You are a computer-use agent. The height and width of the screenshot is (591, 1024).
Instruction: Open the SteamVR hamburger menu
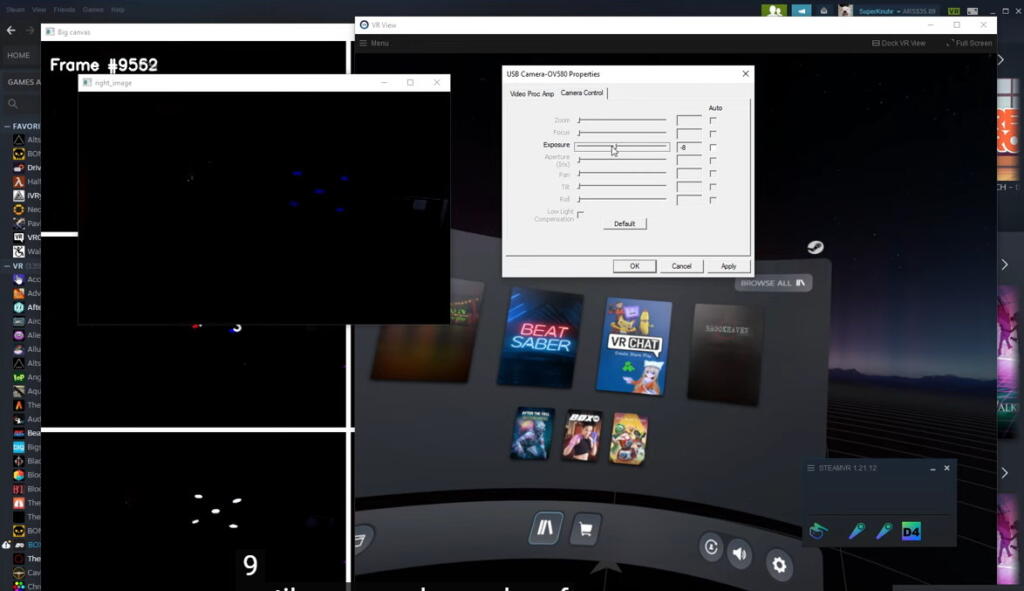point(811,468)
